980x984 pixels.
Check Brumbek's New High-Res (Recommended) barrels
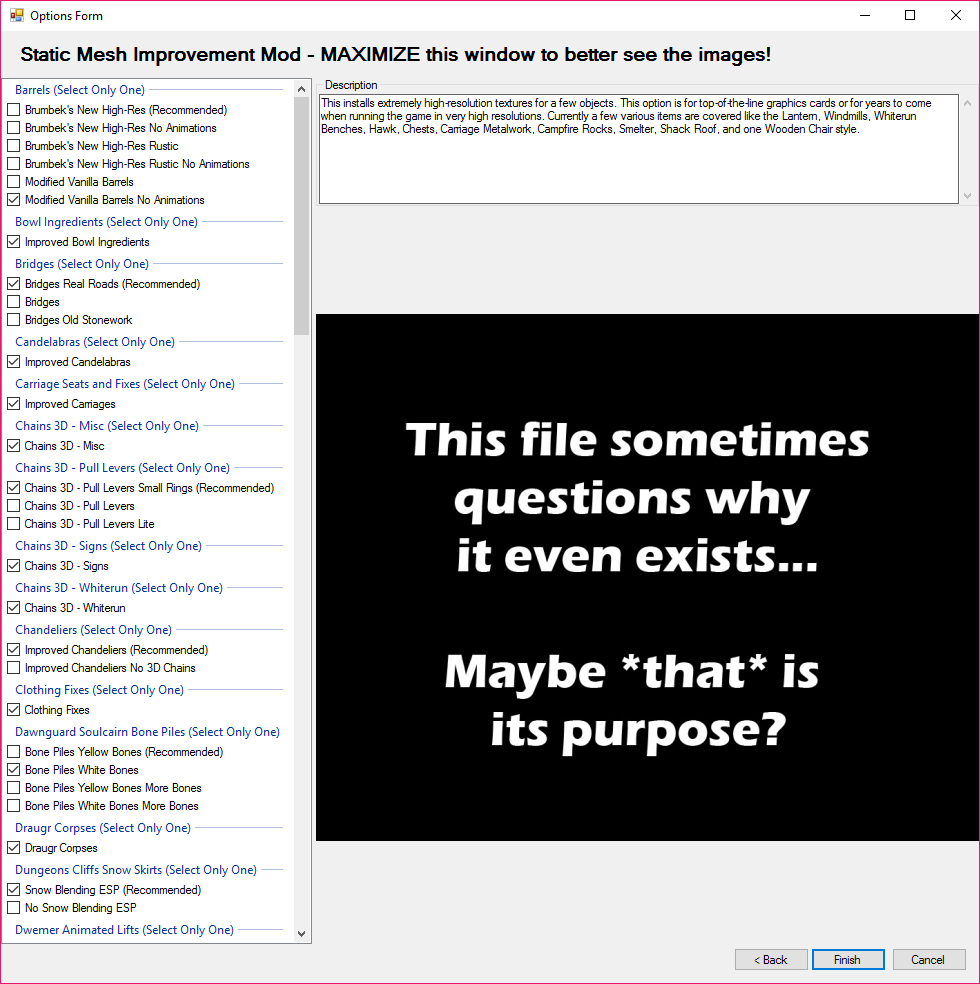[13, 110]
